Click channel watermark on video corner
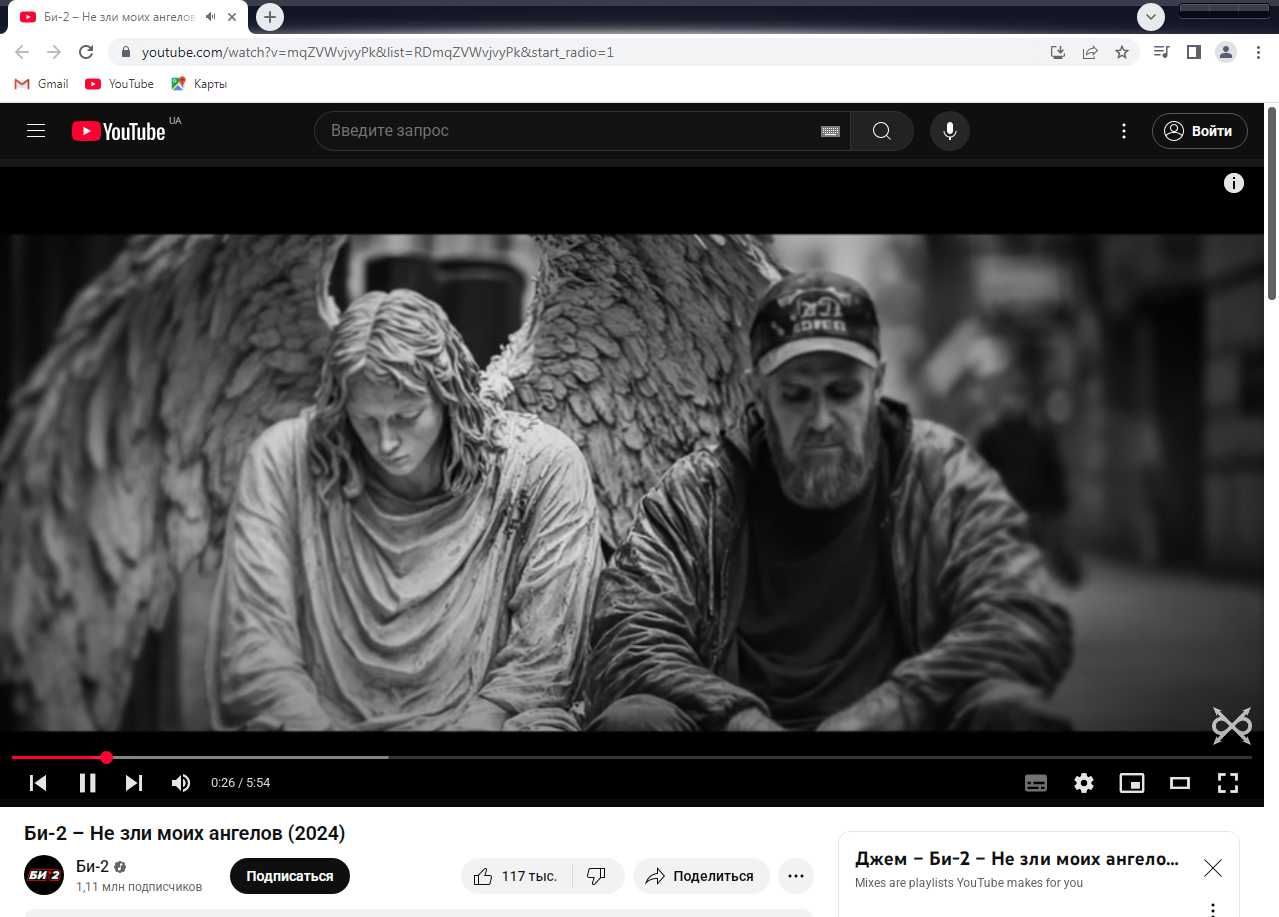This screenshot has height=917, width=1279. (x=1232, y=726)
